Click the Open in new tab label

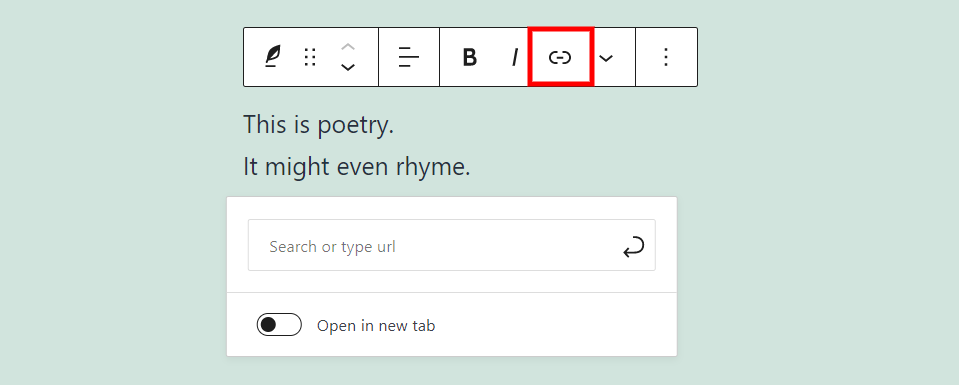(376, 326)
